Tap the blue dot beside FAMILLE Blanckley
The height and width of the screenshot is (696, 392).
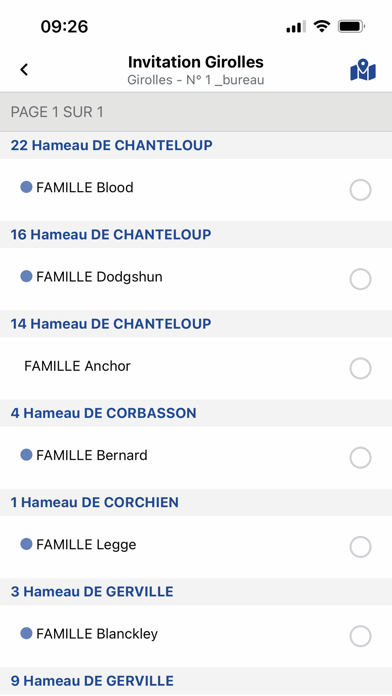tap(26, 633)
